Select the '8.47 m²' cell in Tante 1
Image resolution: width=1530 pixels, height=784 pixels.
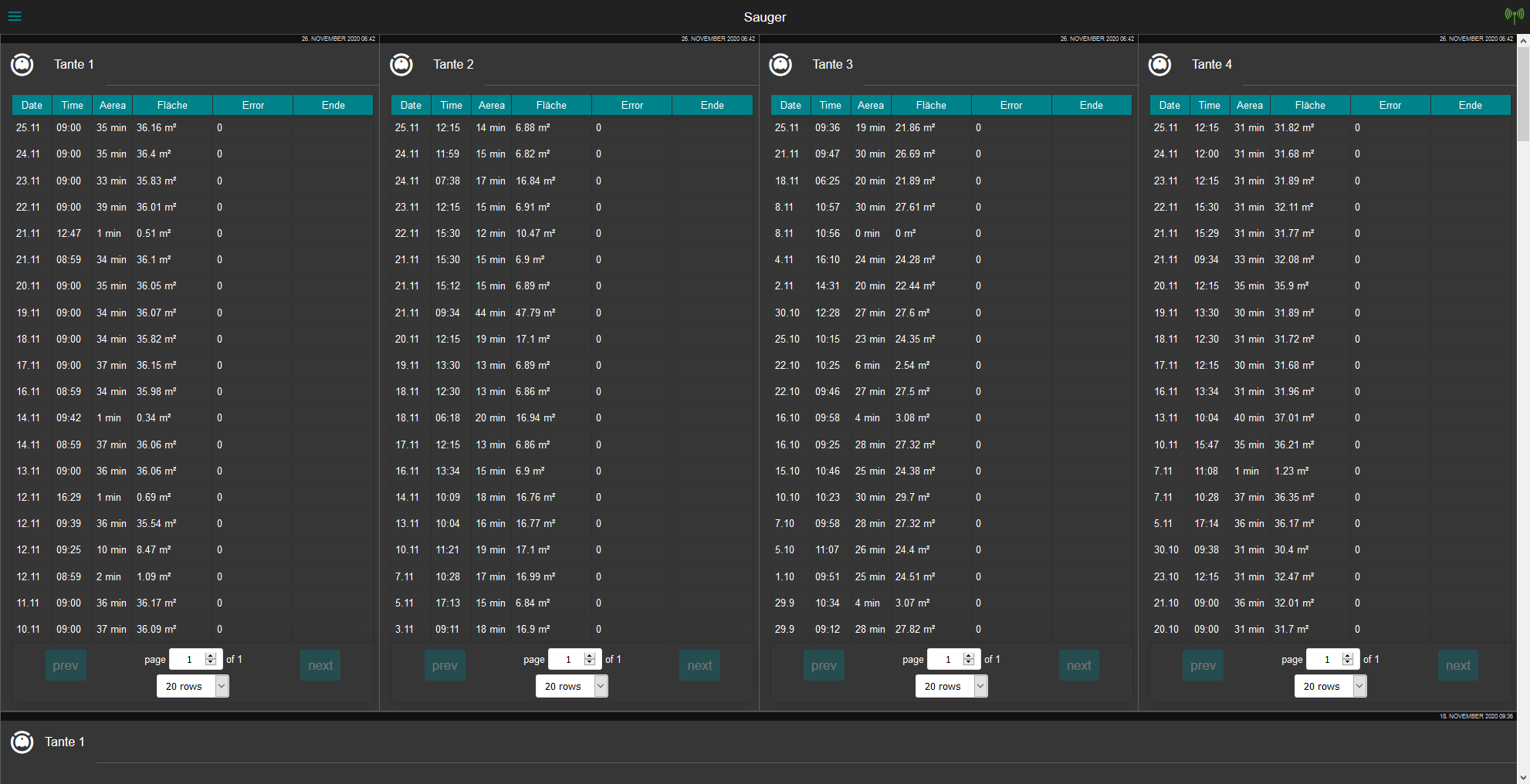[x=154, y=549]
